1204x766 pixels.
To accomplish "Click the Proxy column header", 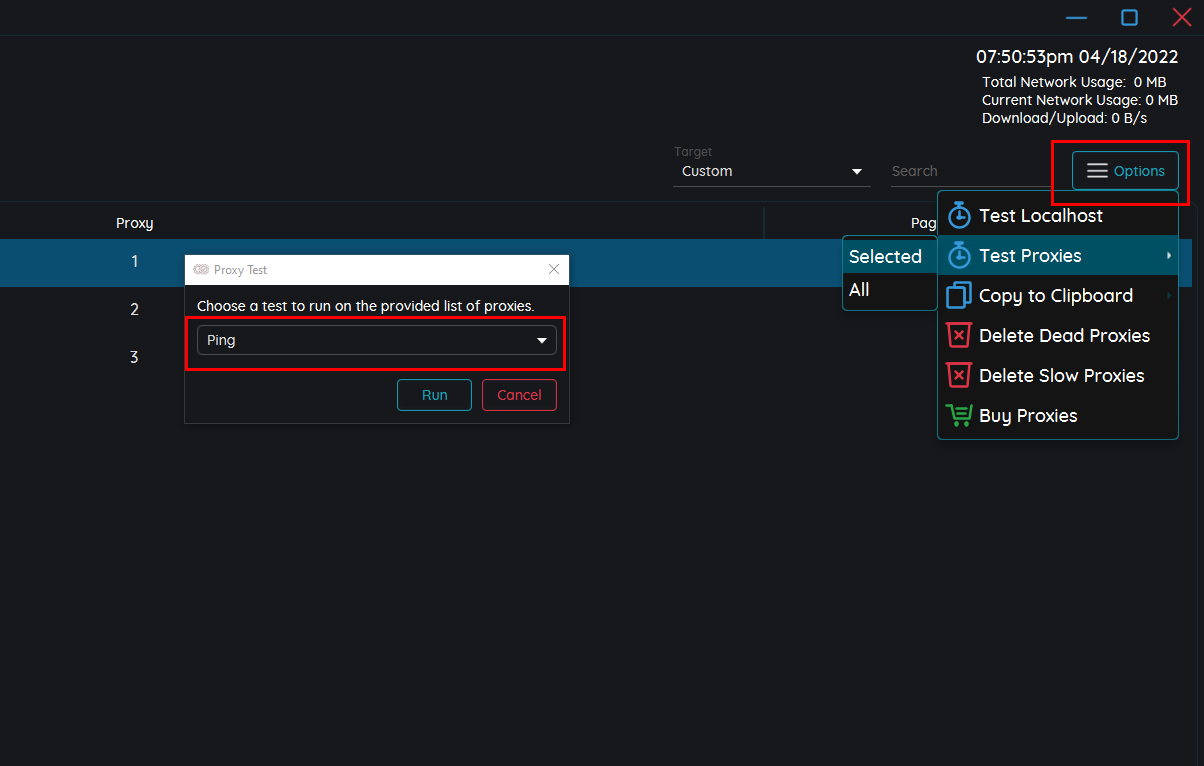I will pyautogui.click(x=134, y=223).
